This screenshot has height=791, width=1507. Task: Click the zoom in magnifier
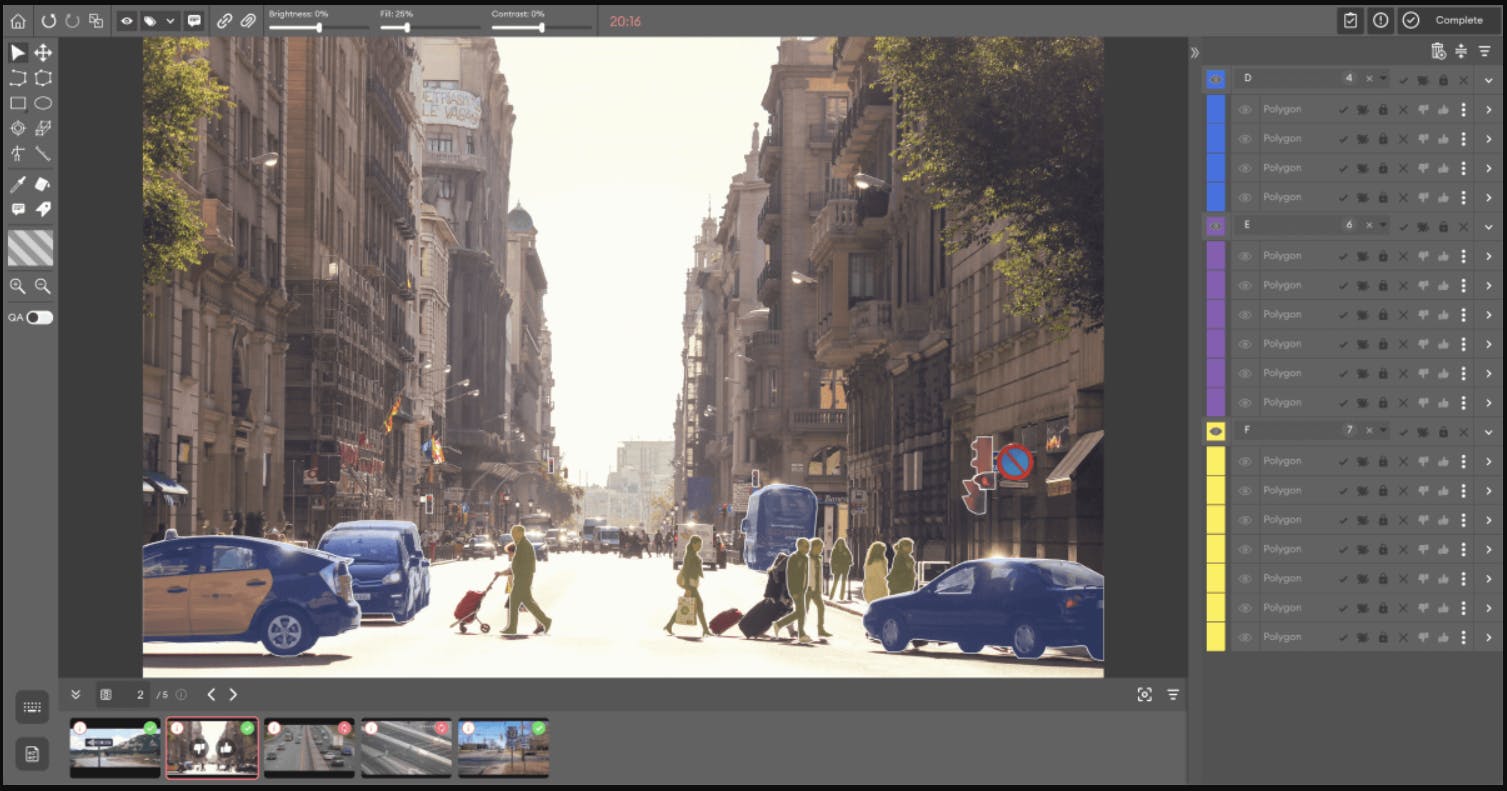click(x=17, y=286)
